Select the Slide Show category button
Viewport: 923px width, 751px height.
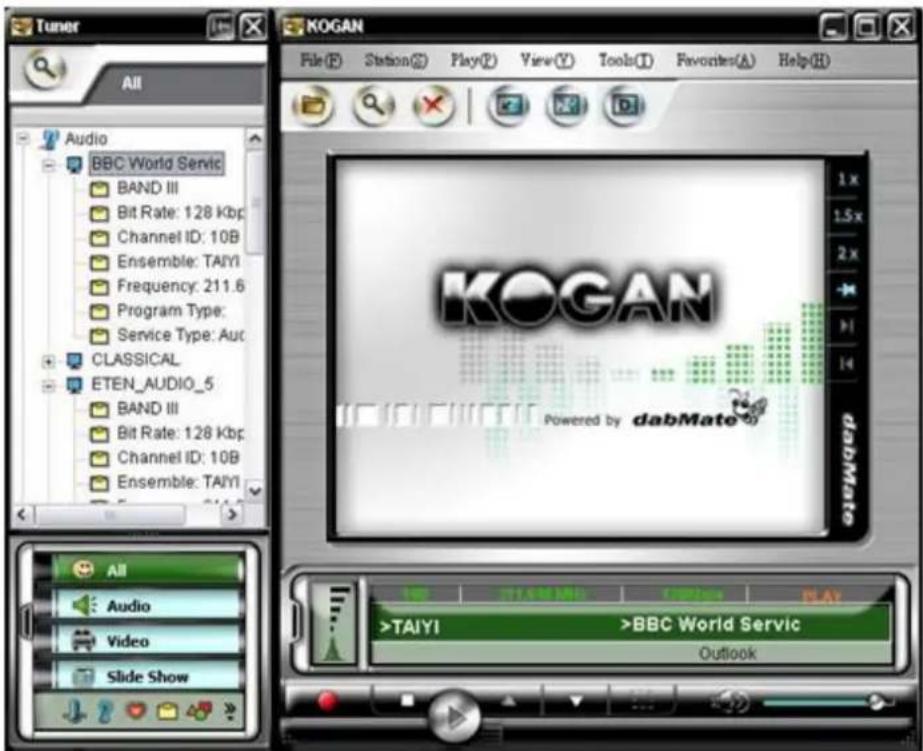pyautogui.click(x=147, y=677)
